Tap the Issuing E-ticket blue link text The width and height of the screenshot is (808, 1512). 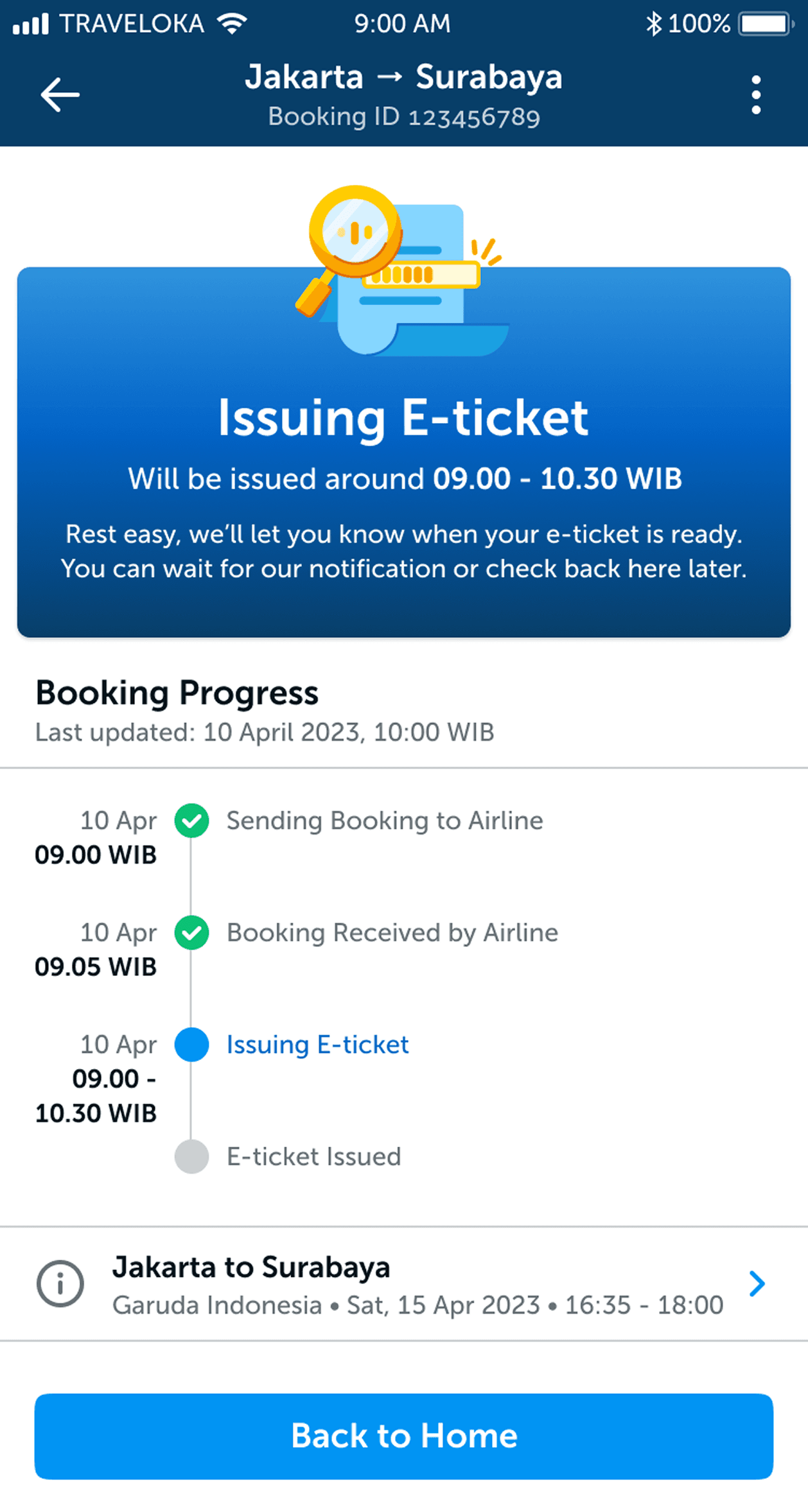(x=317, y=1045)
